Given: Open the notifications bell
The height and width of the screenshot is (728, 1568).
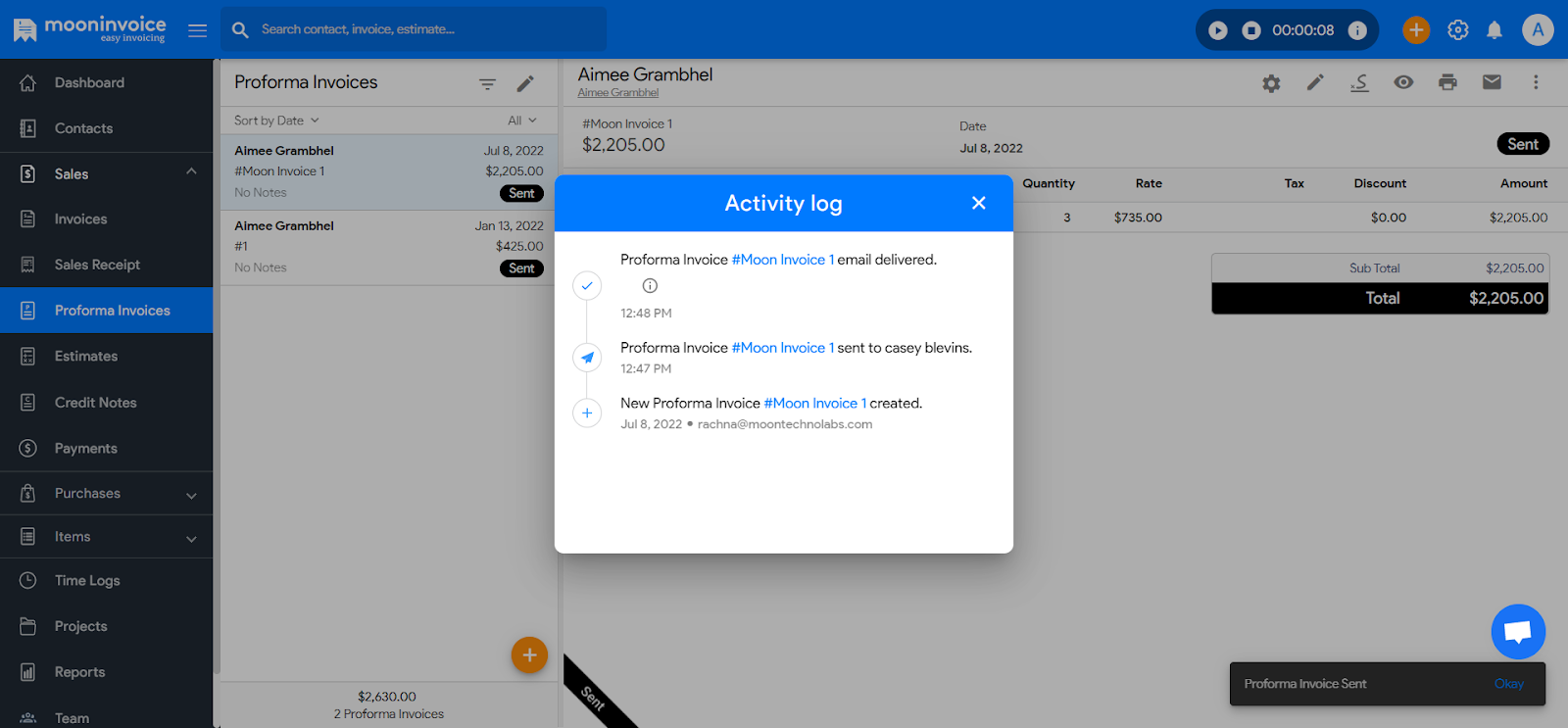Looking at the screenshot, I should (x=1494, y=30).
